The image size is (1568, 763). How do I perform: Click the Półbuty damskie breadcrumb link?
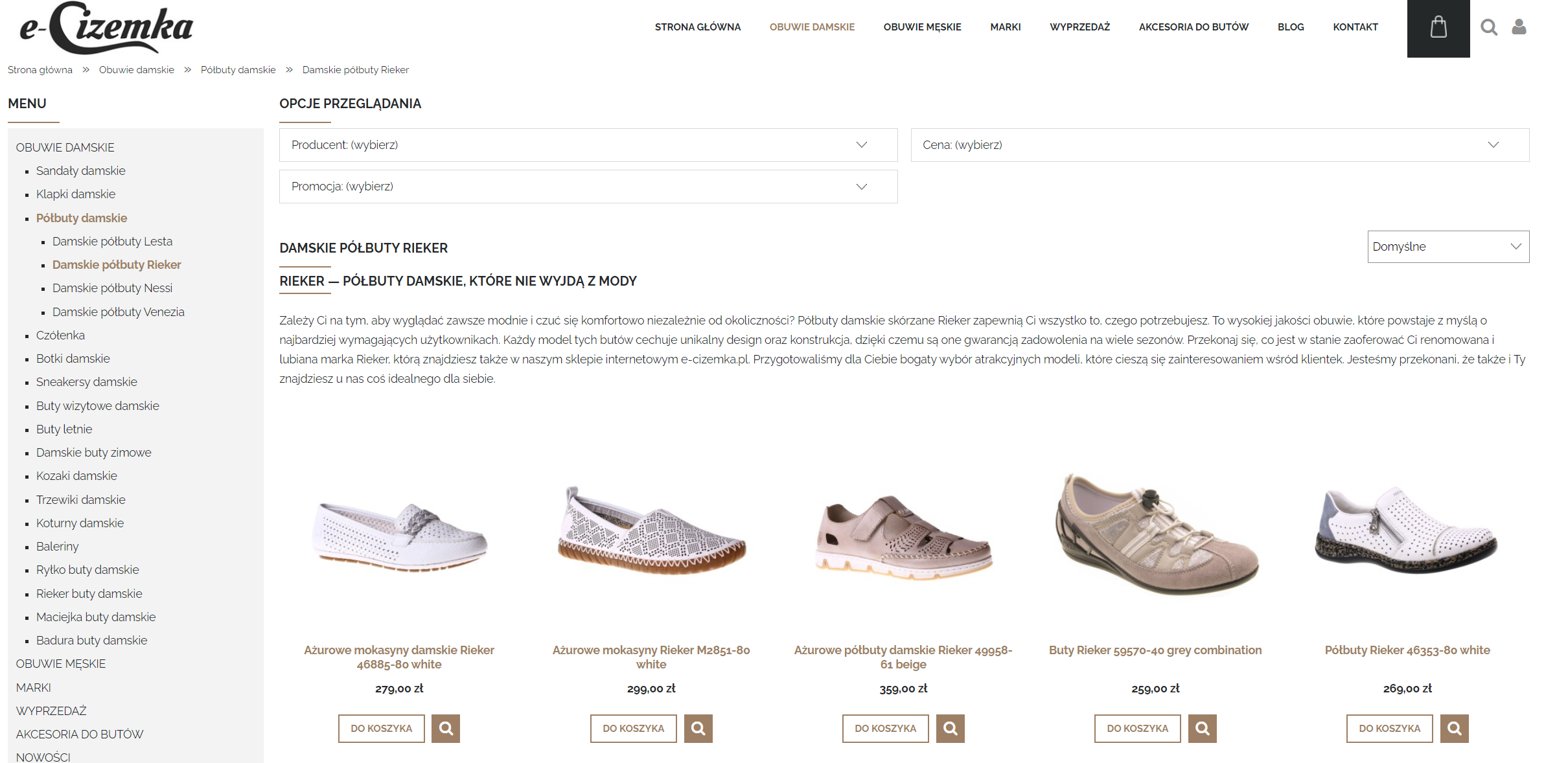(238, 70)
